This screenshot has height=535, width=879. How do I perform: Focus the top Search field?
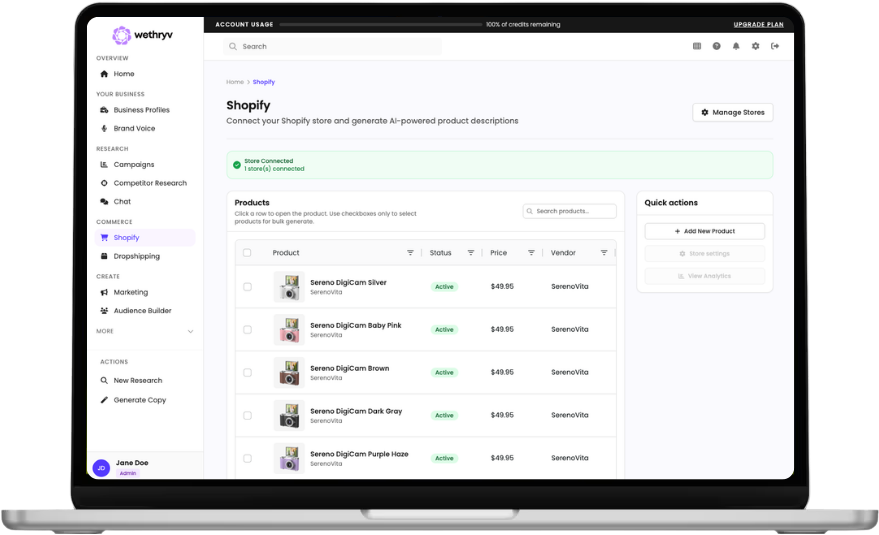pos(332,47)
